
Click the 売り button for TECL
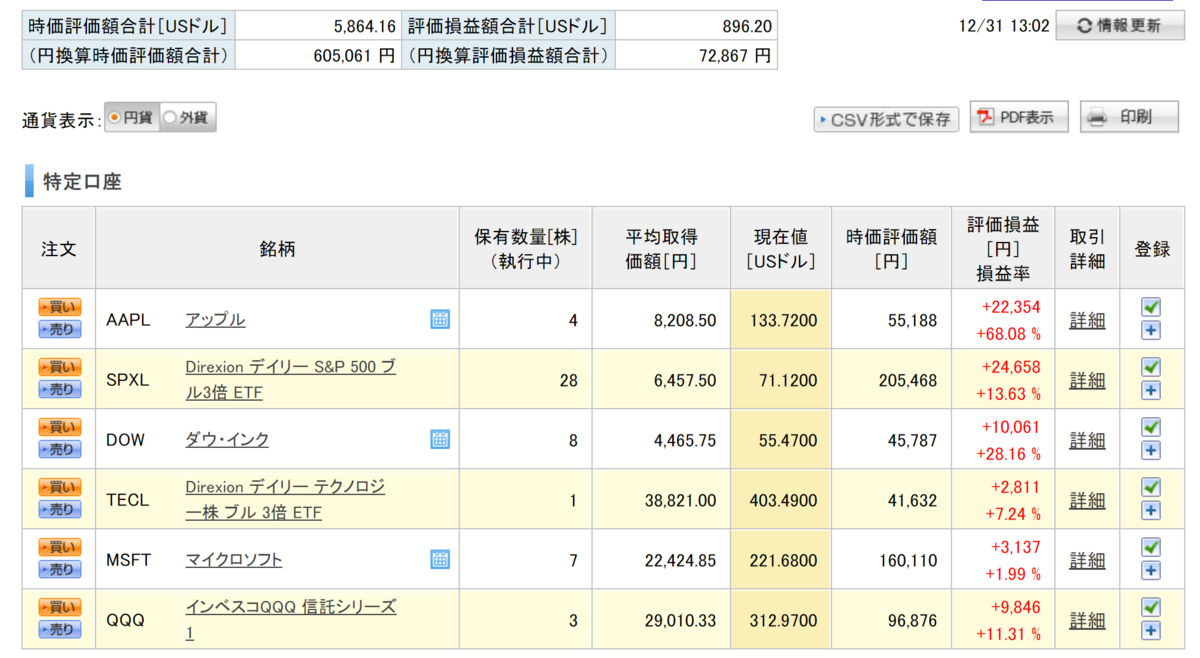pos(60,510)
